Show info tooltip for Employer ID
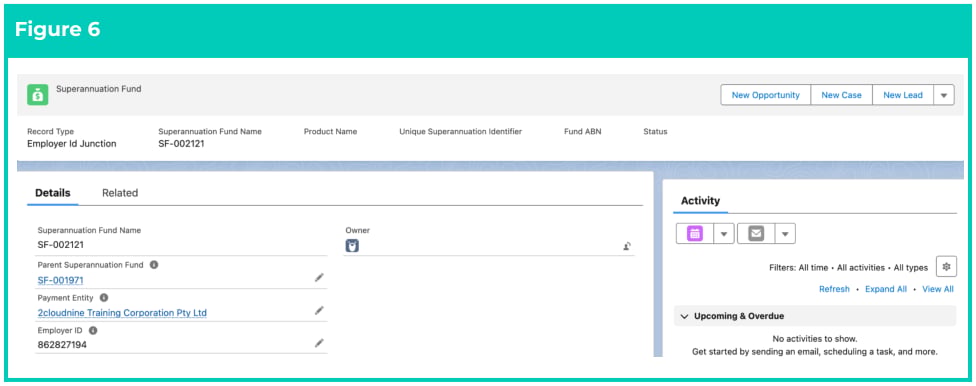976x386 pixels. (93, 331)
